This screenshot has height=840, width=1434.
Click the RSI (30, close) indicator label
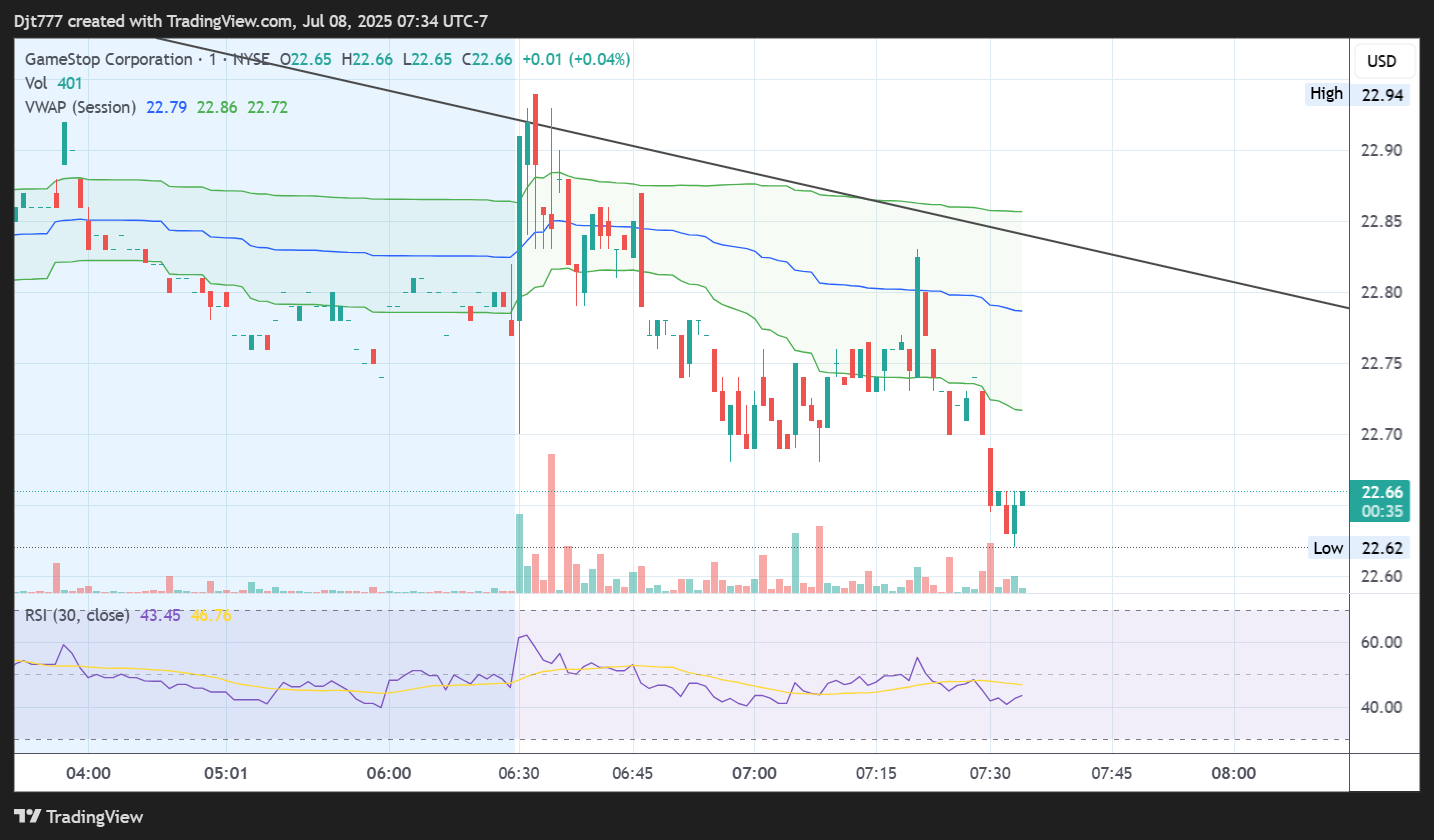pyautogui.click(x=77, y=615)
